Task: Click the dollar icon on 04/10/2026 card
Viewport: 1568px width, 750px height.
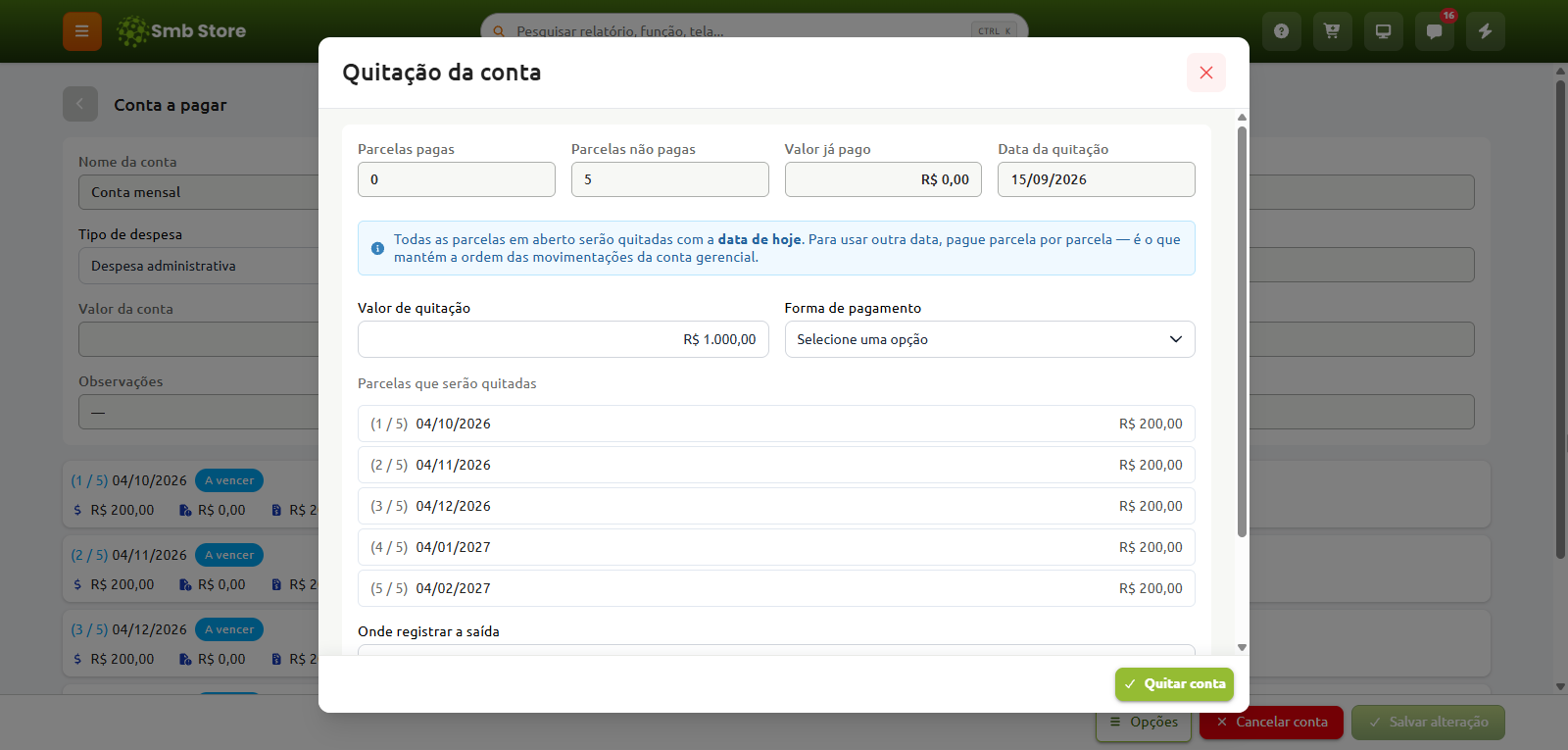Action: point(78,510)
